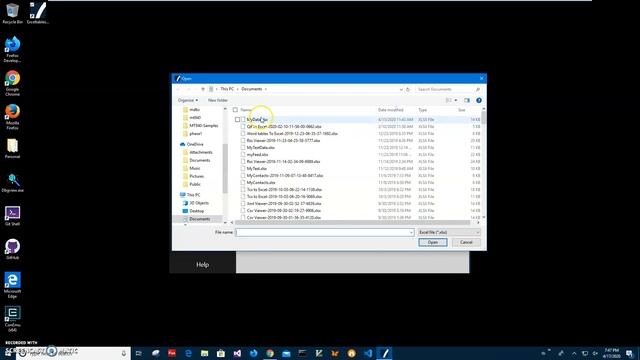Expand the address bar previous locations arrow
The image size is (640, 360).
point(401,89)
